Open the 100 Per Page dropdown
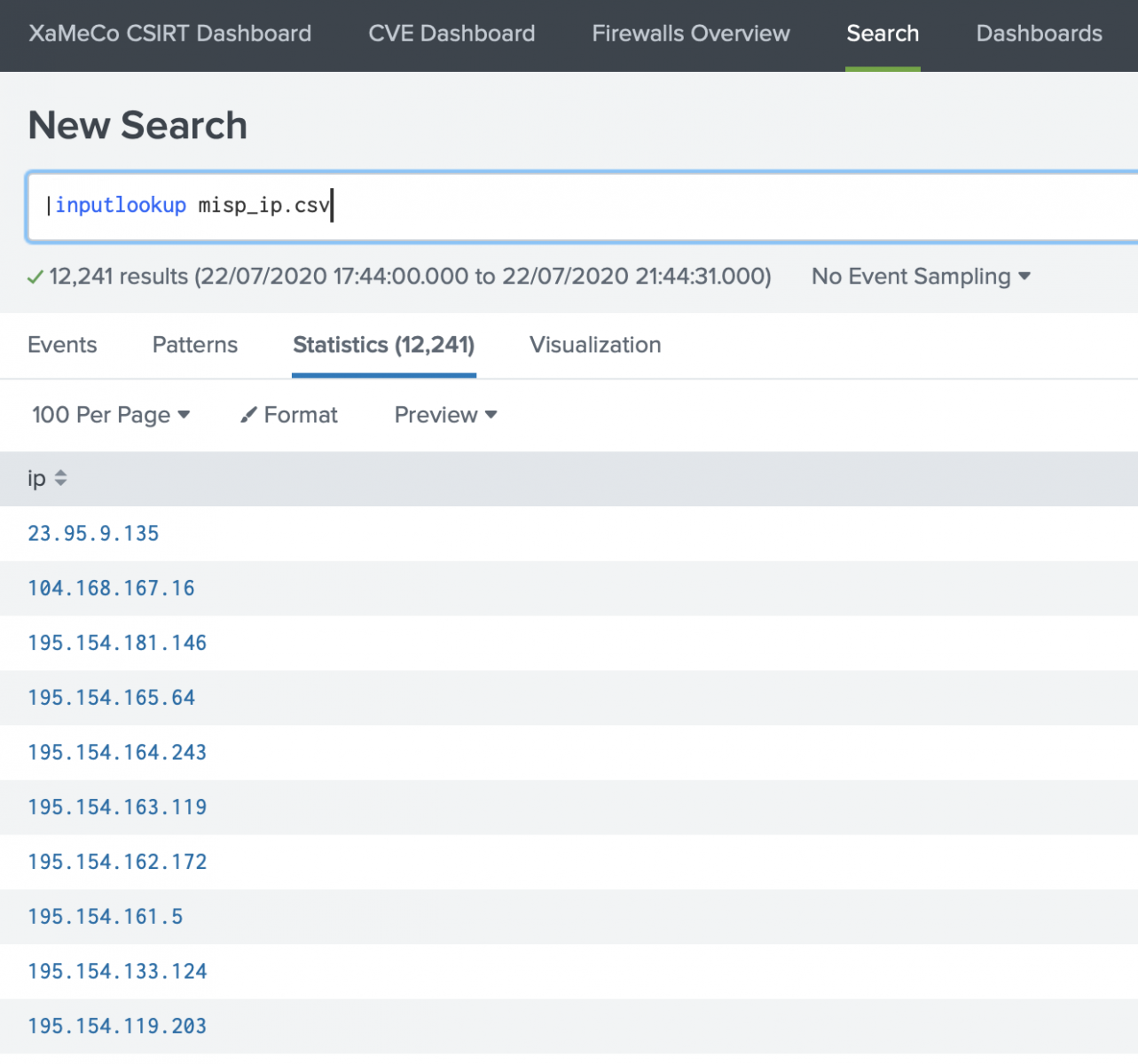 click(111, 415)
